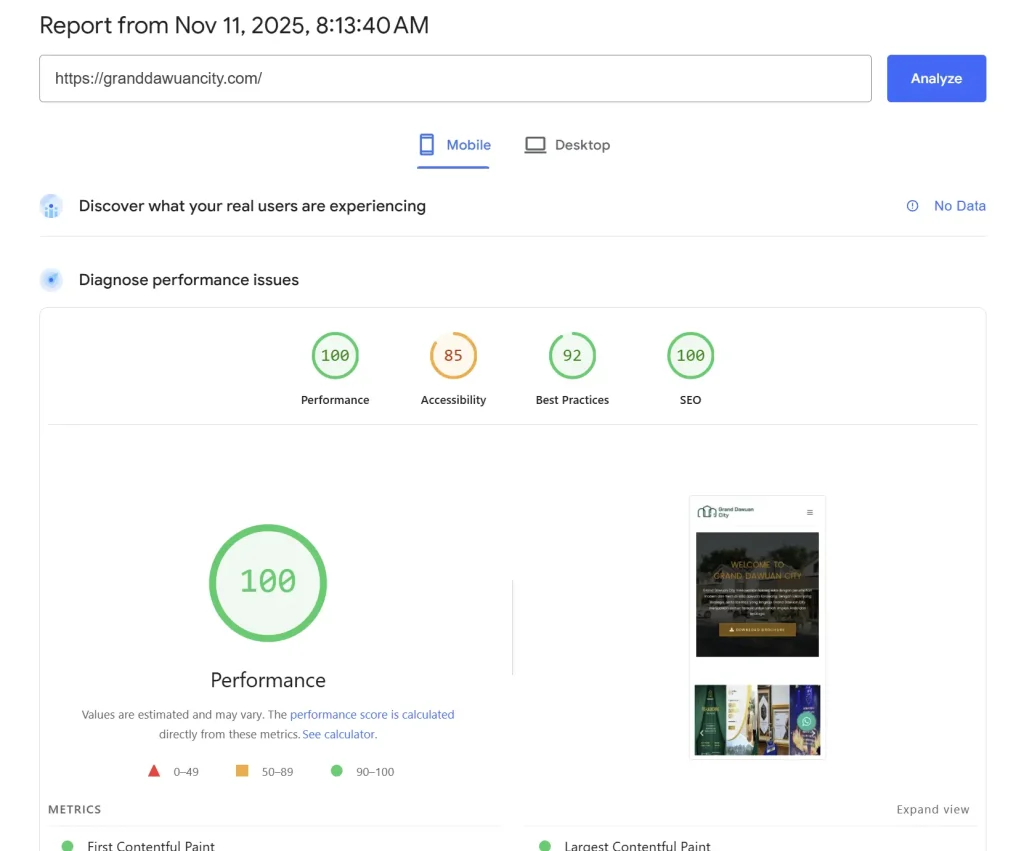Click the real users experience section icon

51,206
